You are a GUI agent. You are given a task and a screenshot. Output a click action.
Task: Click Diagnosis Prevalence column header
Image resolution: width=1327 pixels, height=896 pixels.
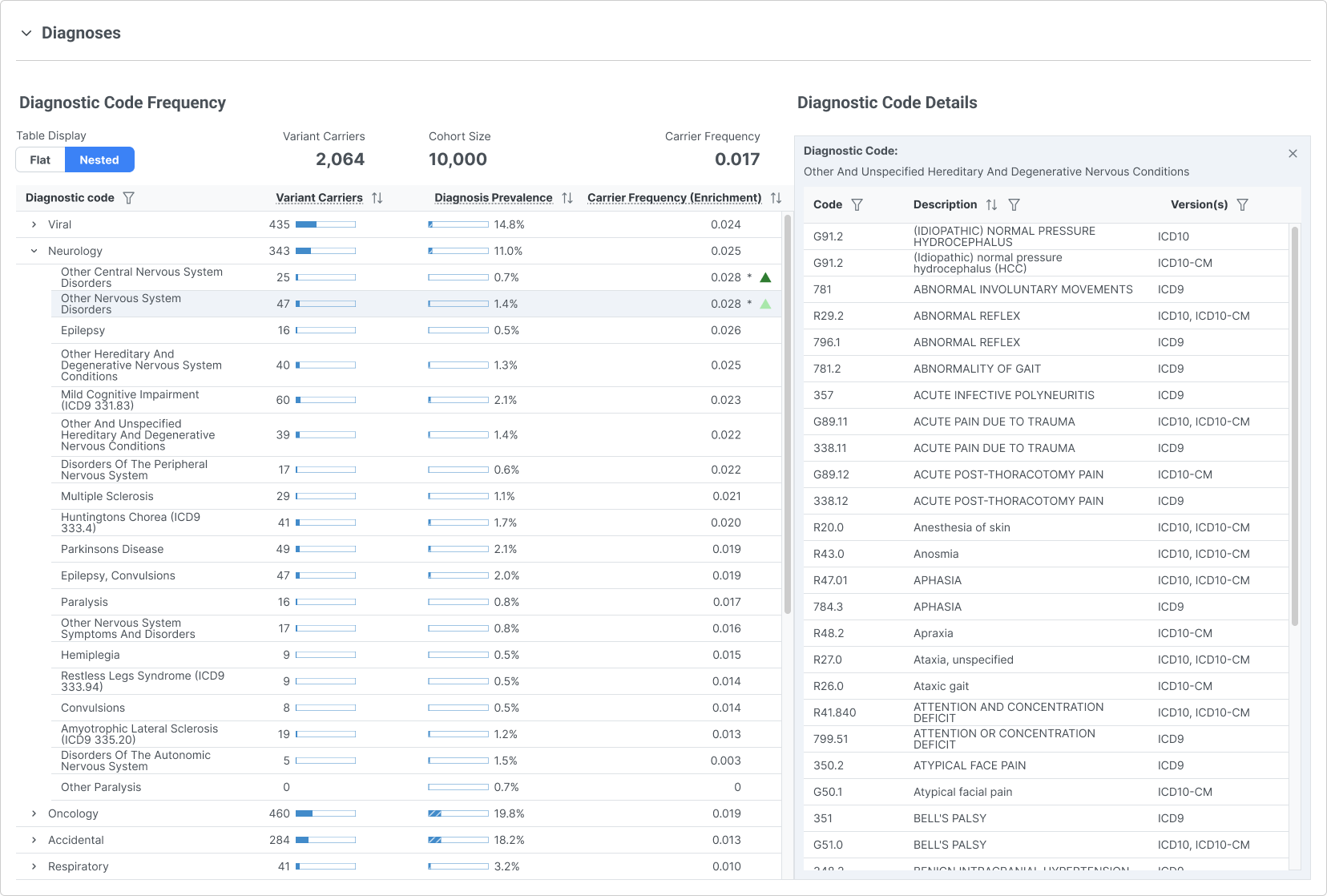tap(494, 198)
